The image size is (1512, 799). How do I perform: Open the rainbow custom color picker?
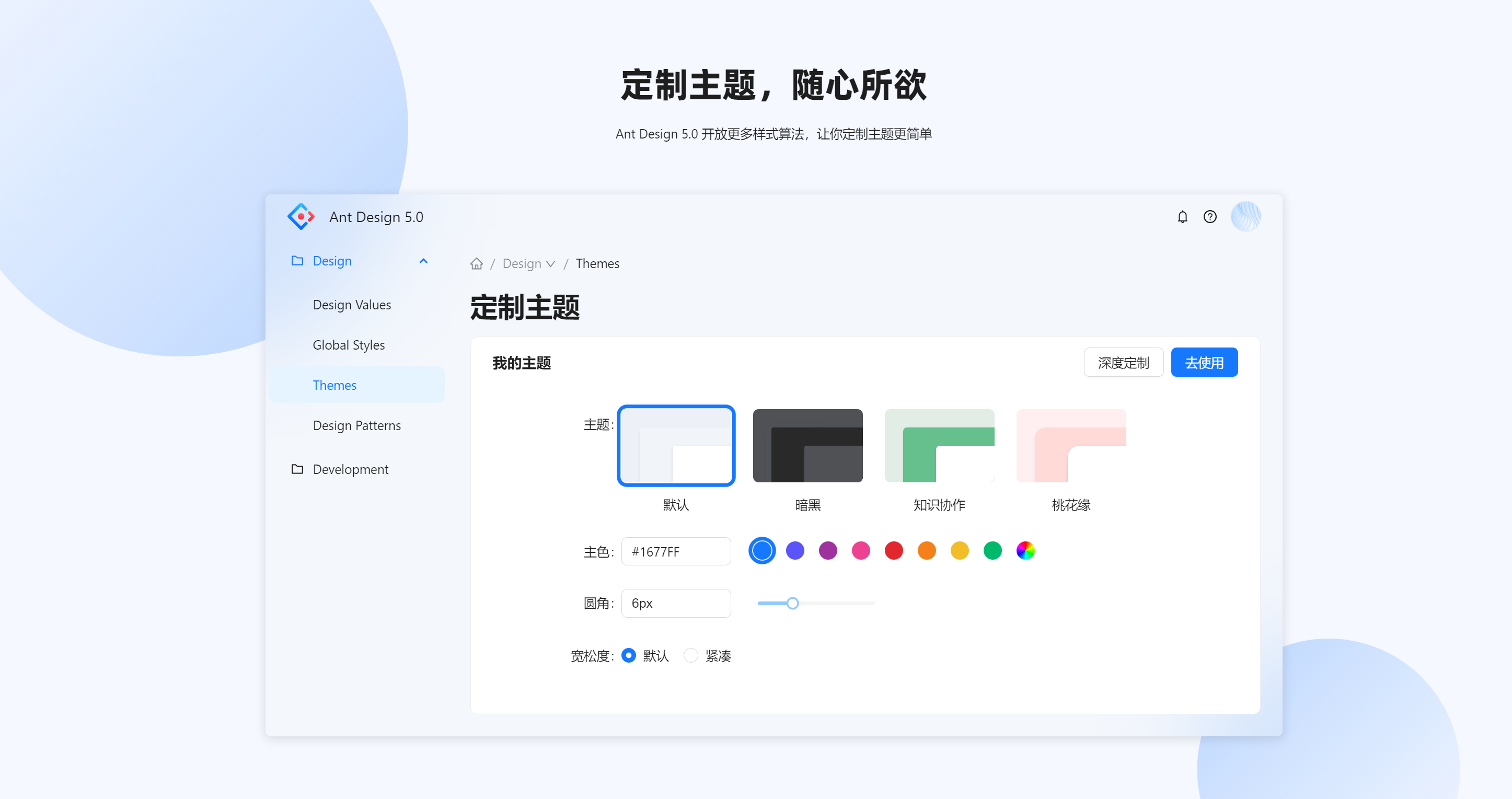point(1025,551)
